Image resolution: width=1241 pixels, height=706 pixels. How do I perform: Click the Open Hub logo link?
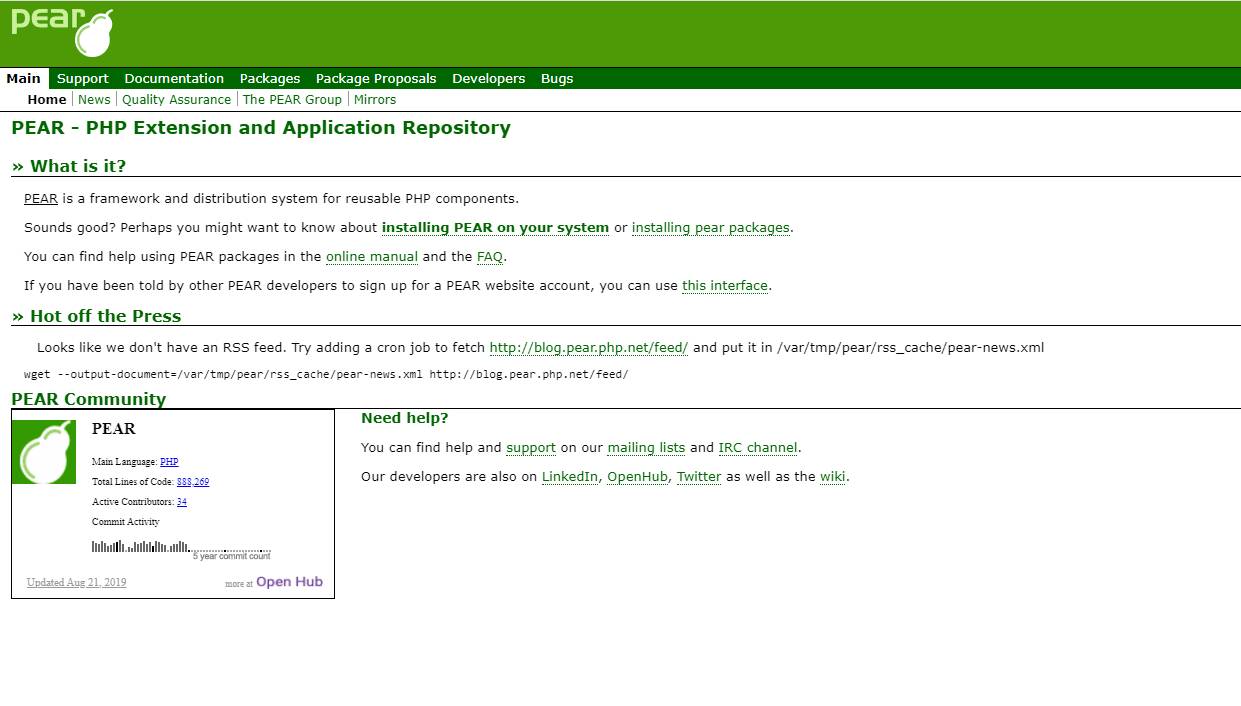coord(289,582)
